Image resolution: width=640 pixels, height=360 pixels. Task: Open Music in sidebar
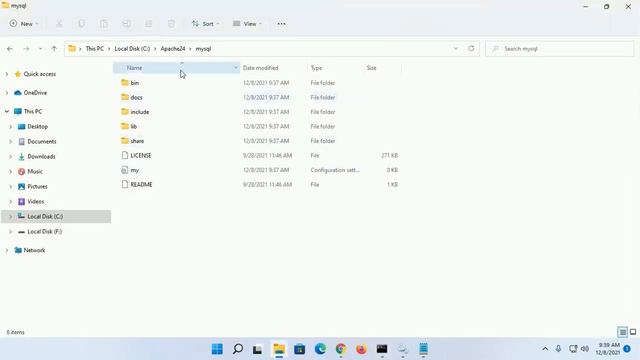click(x=35, y=171)
